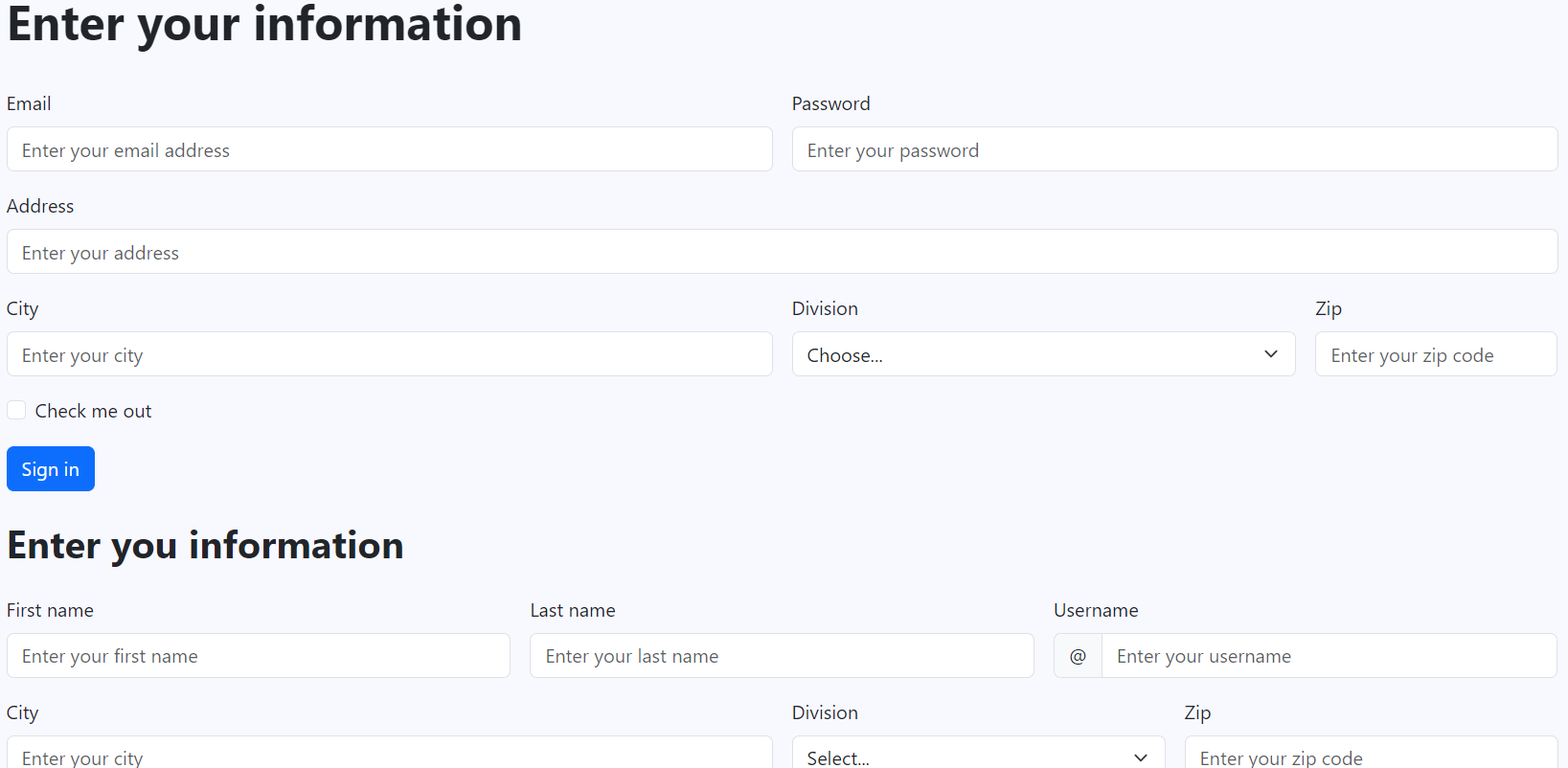Click the Last name label text

tap(572, 610)
